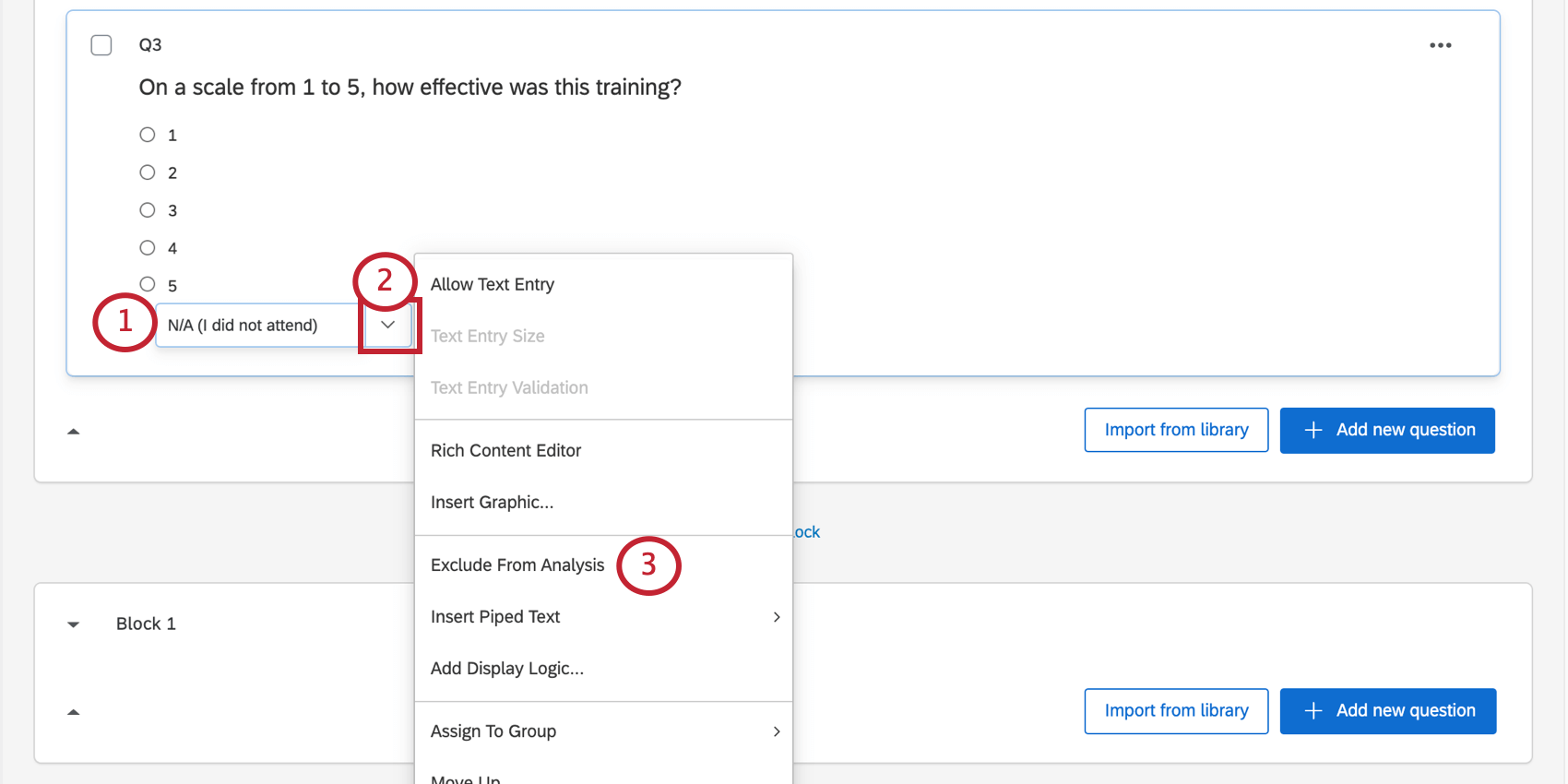Choose radio option 5
Screen dimensions: 1568x784
pos(148,285)
